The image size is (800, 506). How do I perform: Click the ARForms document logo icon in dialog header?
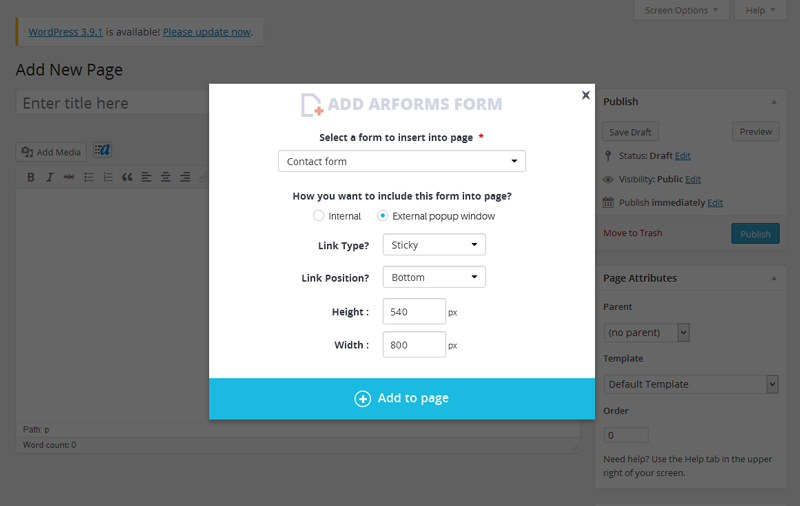coord(312,105)
